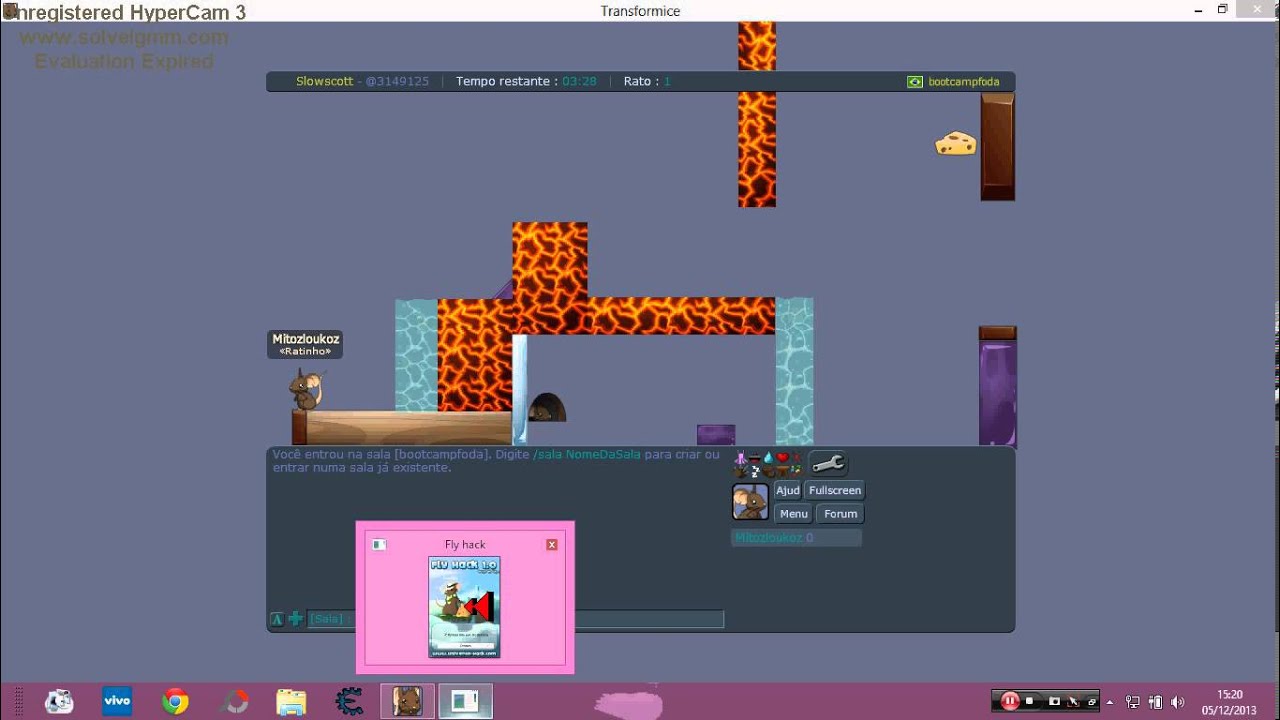Select the red heart kiss emote

[782, 457]
